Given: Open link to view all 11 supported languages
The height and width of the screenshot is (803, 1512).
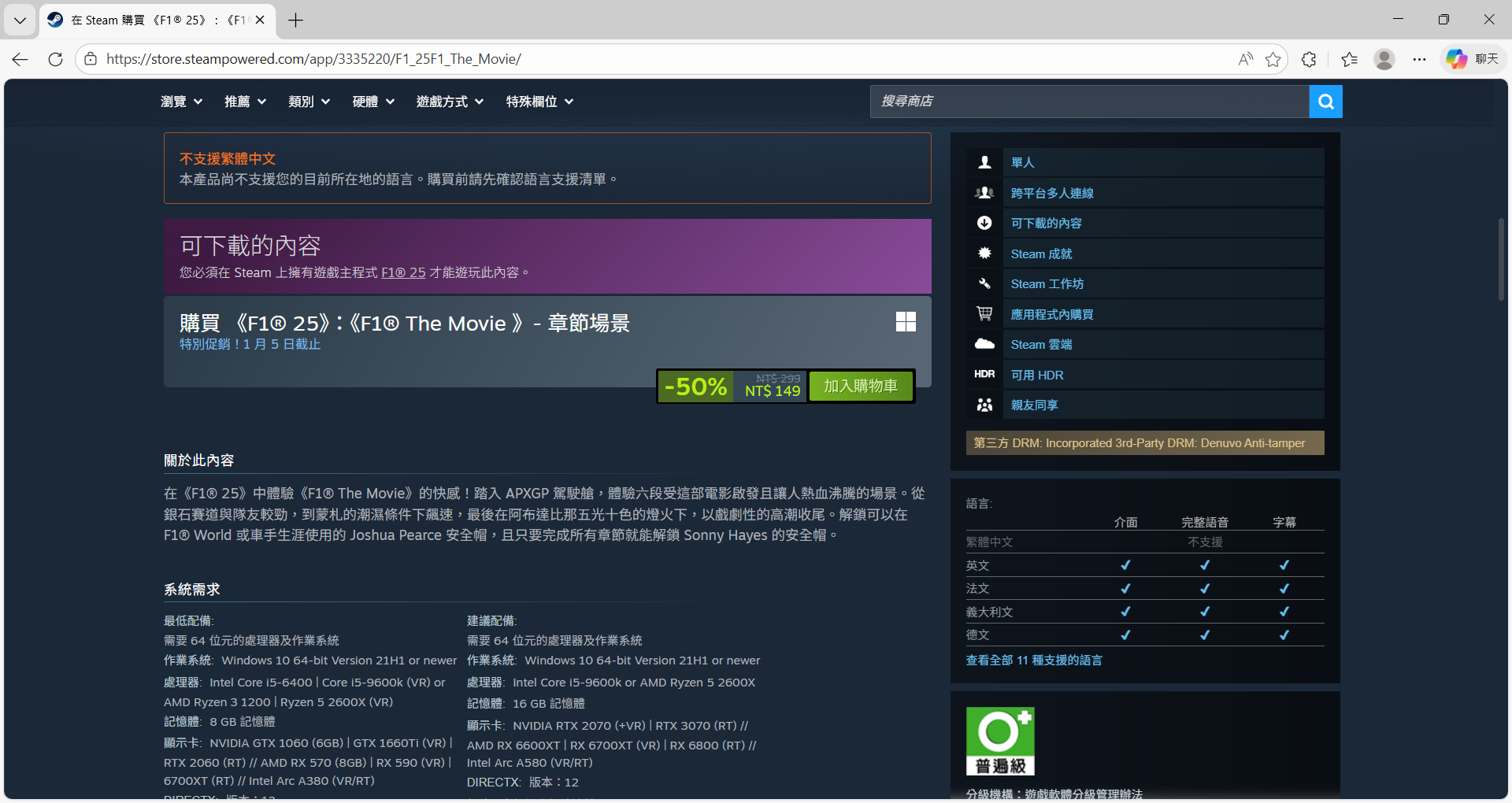Looking at the screenshot, I should pyautogui.click(x=1034, y=661).
